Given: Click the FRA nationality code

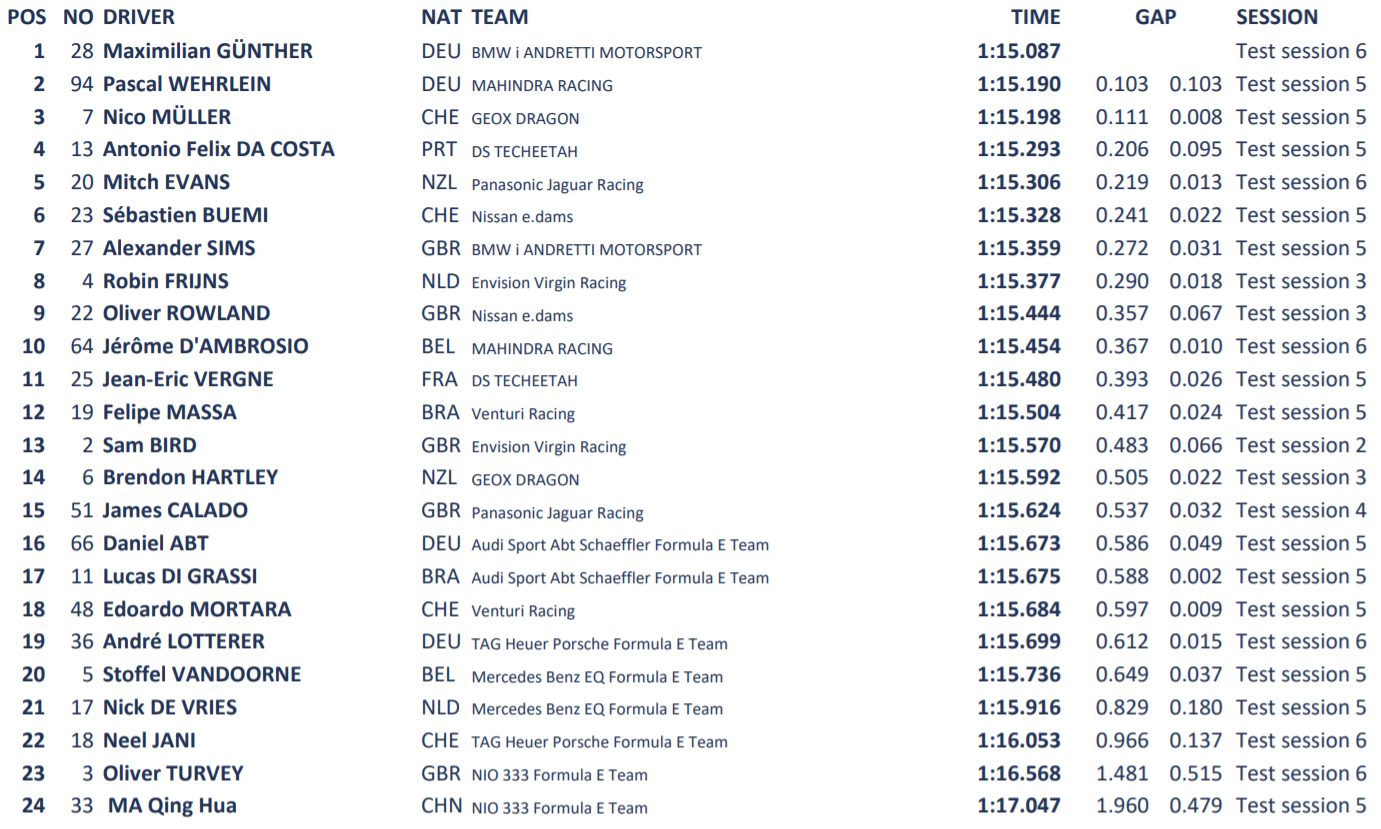Looking at the screenshot, I should 439,380.
